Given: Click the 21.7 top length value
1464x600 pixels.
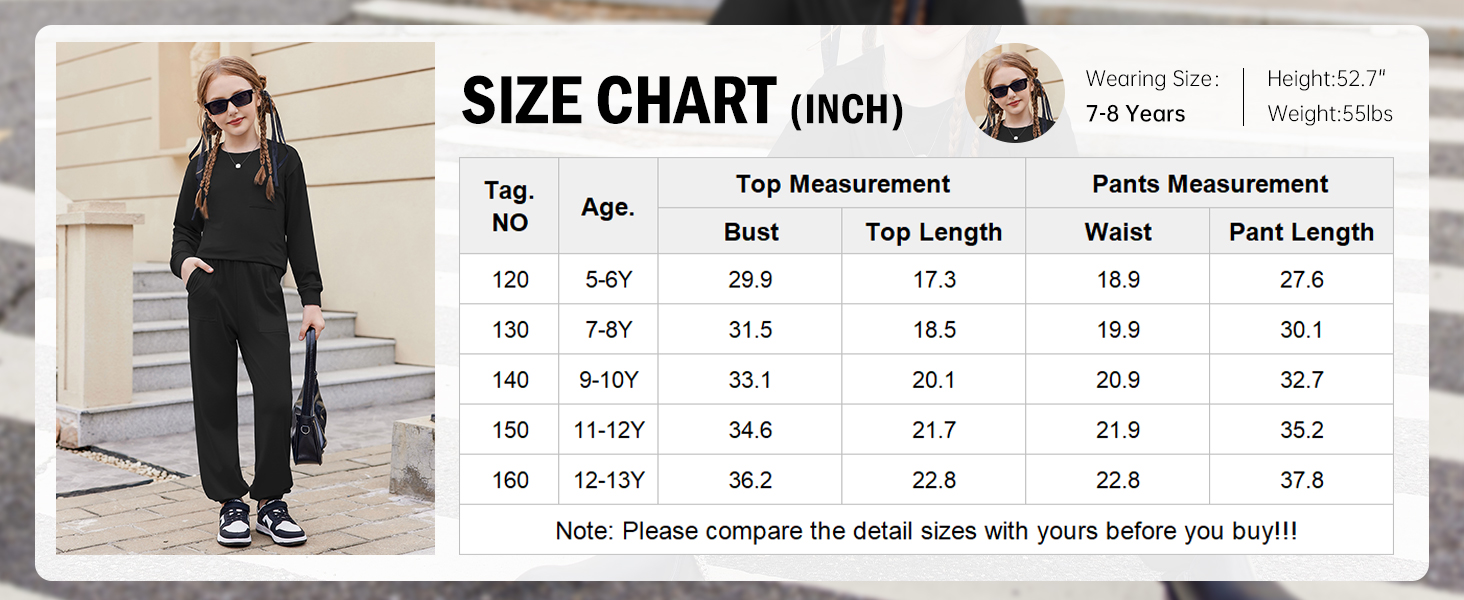Looking at the screenshot, I should click(x=933, y=430).
